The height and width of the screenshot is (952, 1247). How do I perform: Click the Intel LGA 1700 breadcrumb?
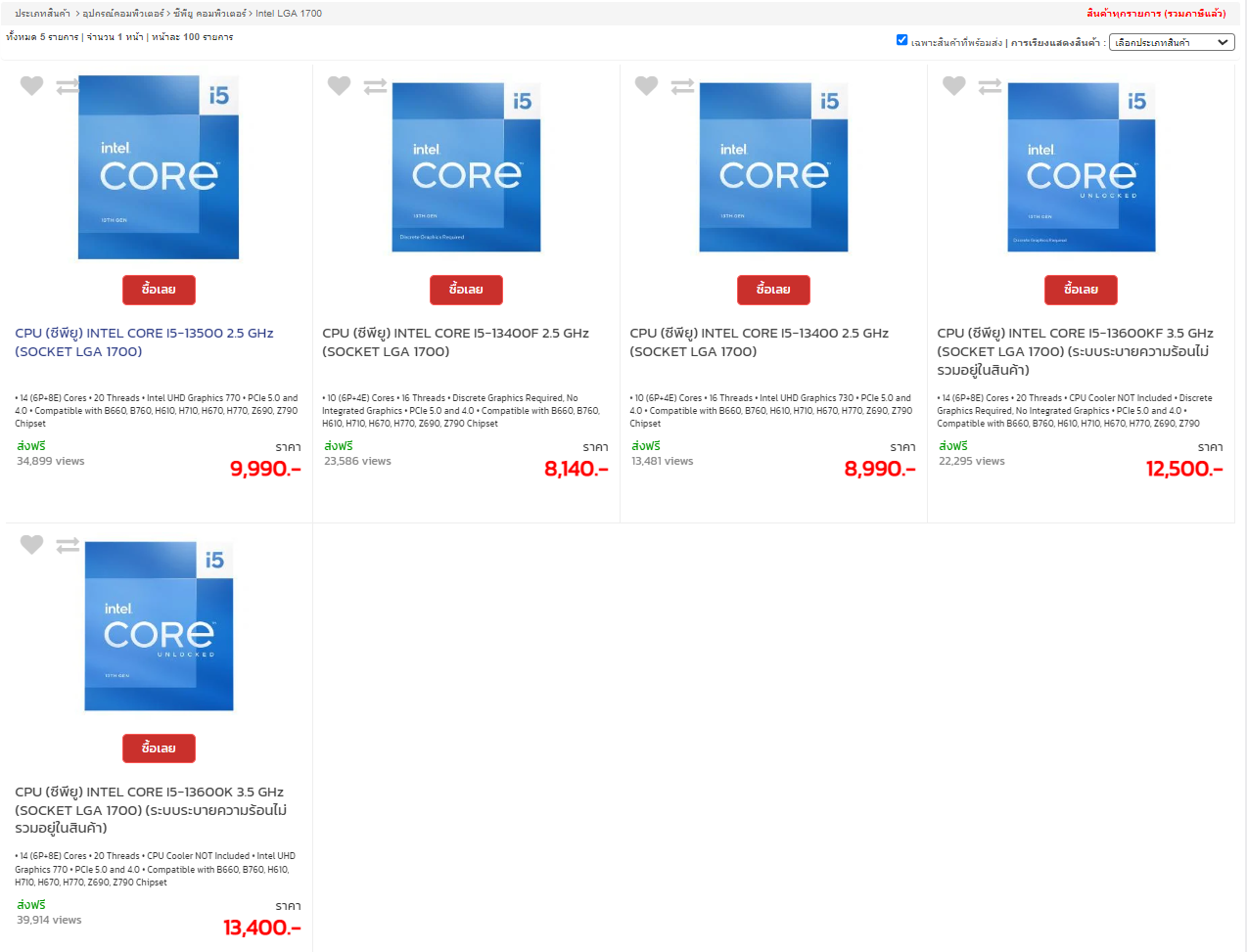point(289,14)
